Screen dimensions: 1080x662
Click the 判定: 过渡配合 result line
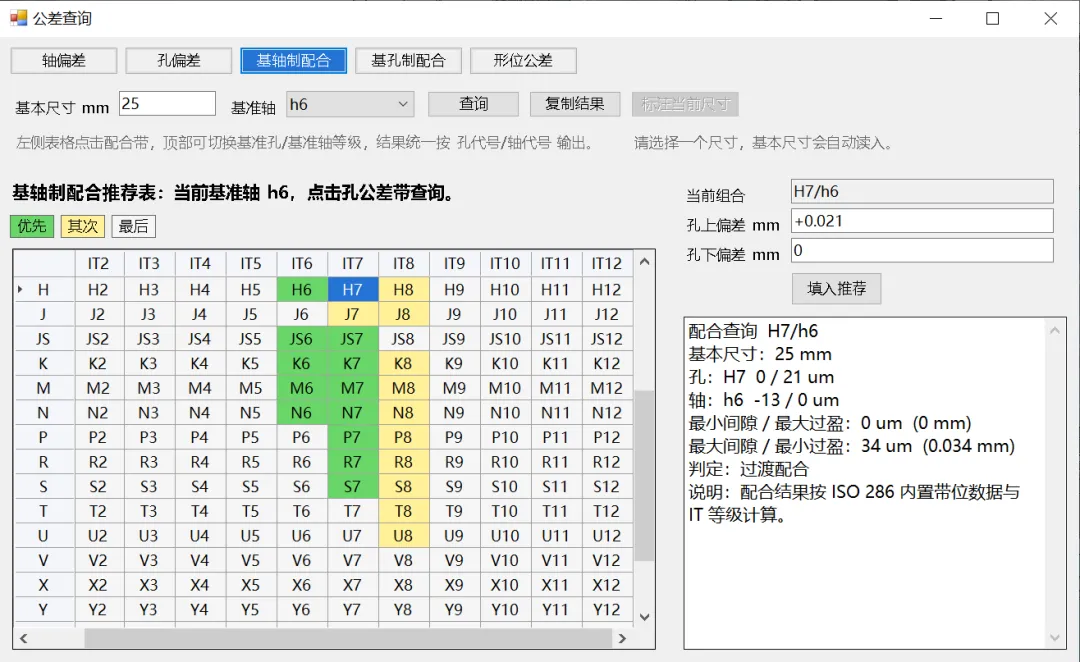(x=748, y=469)
